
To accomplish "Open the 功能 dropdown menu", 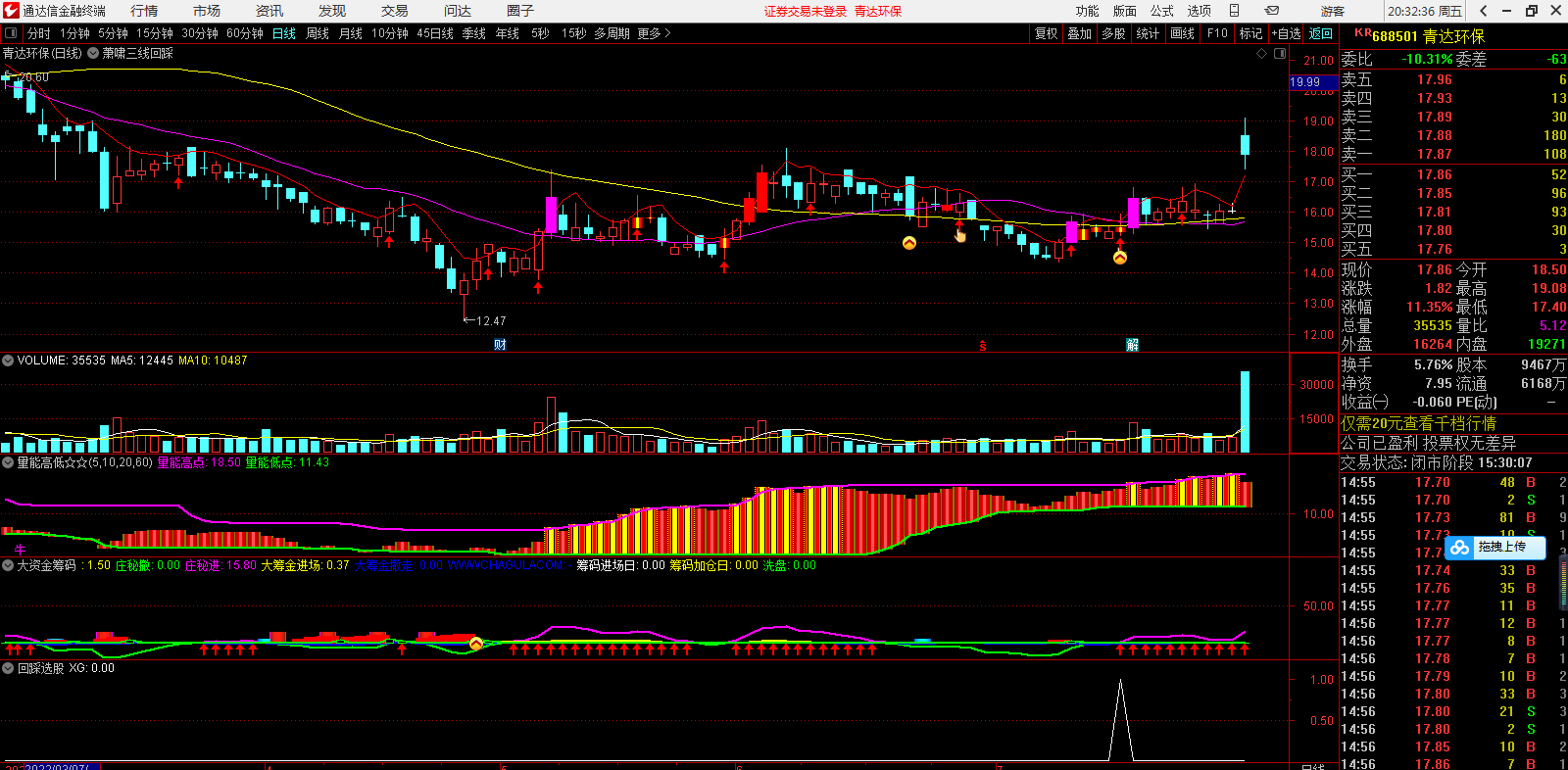I will point(1087,11).
